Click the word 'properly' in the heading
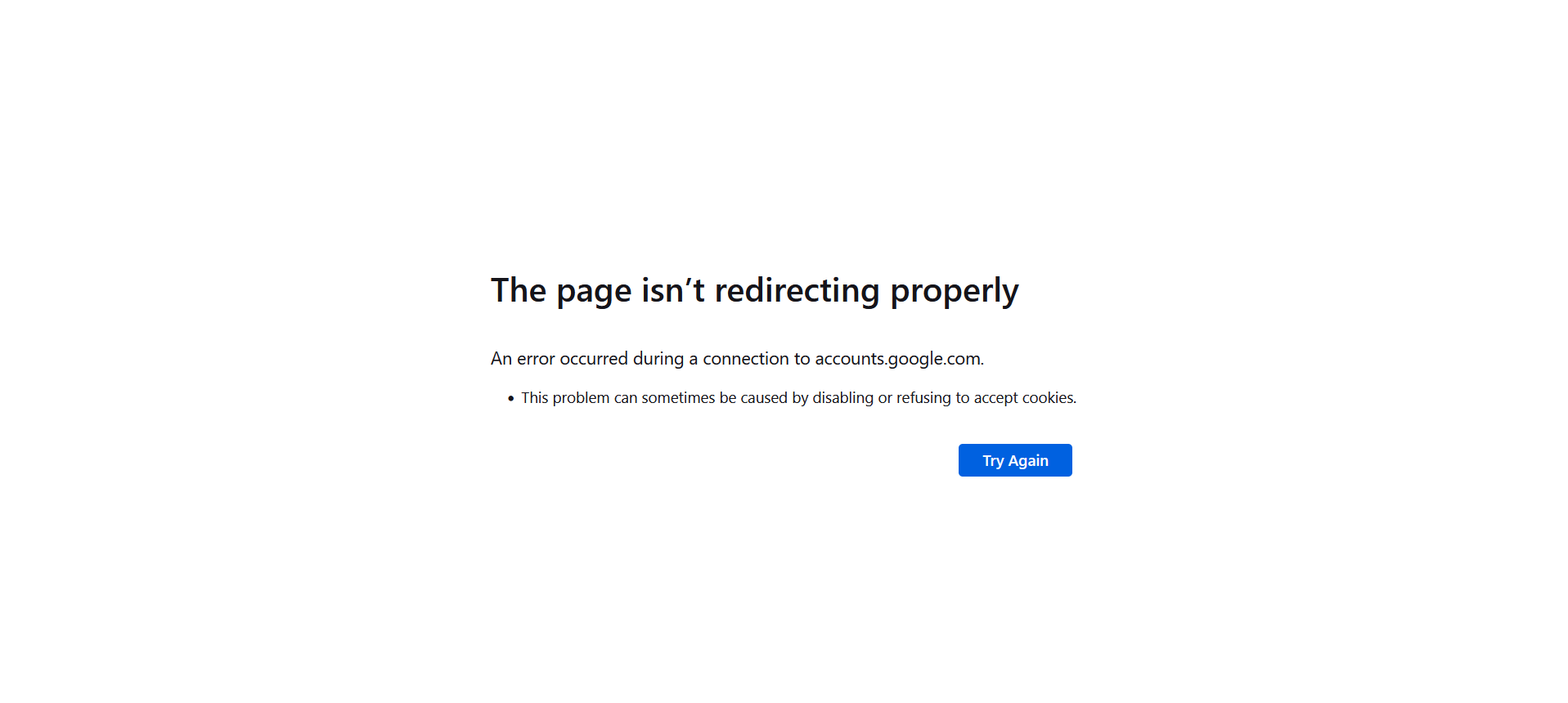Screen dimensions: 1568x703 954,292
